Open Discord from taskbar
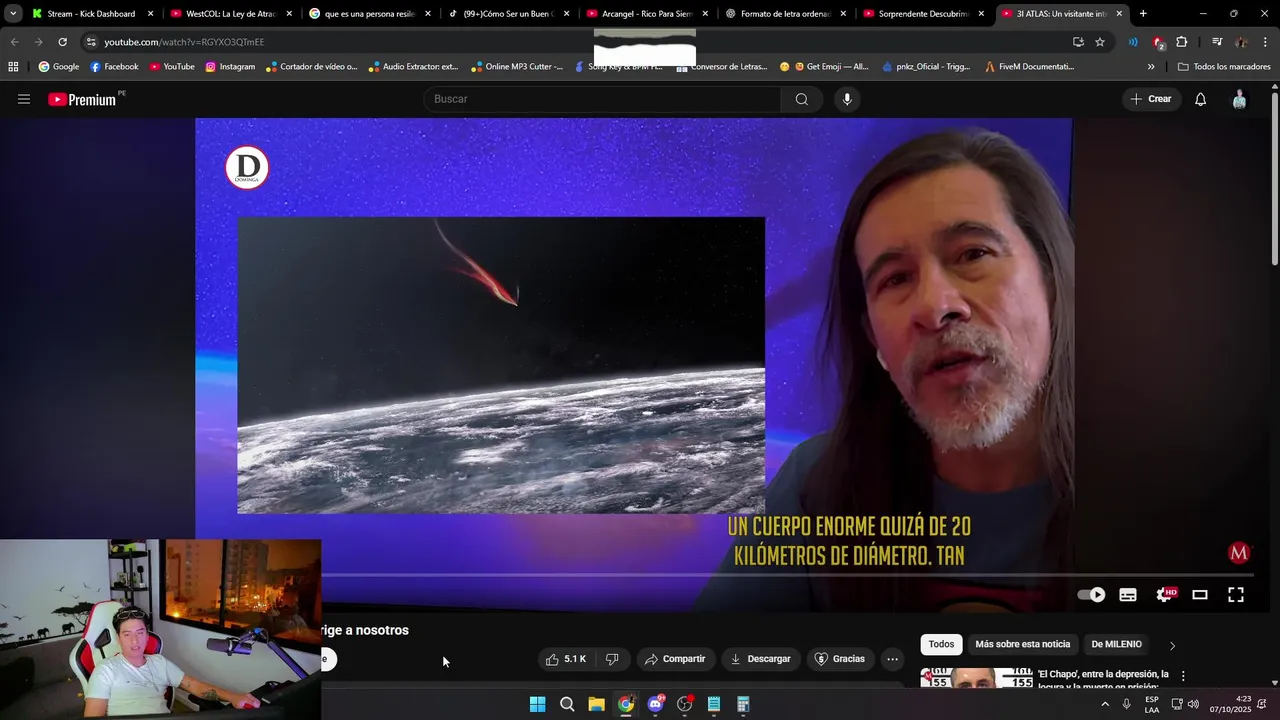This screenshot has height=720, width=1280. point(655,704)
